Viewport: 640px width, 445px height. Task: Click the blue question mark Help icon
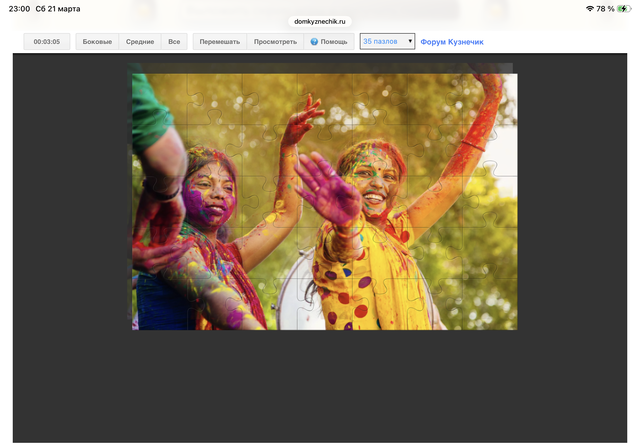click(x=314, y=42)
